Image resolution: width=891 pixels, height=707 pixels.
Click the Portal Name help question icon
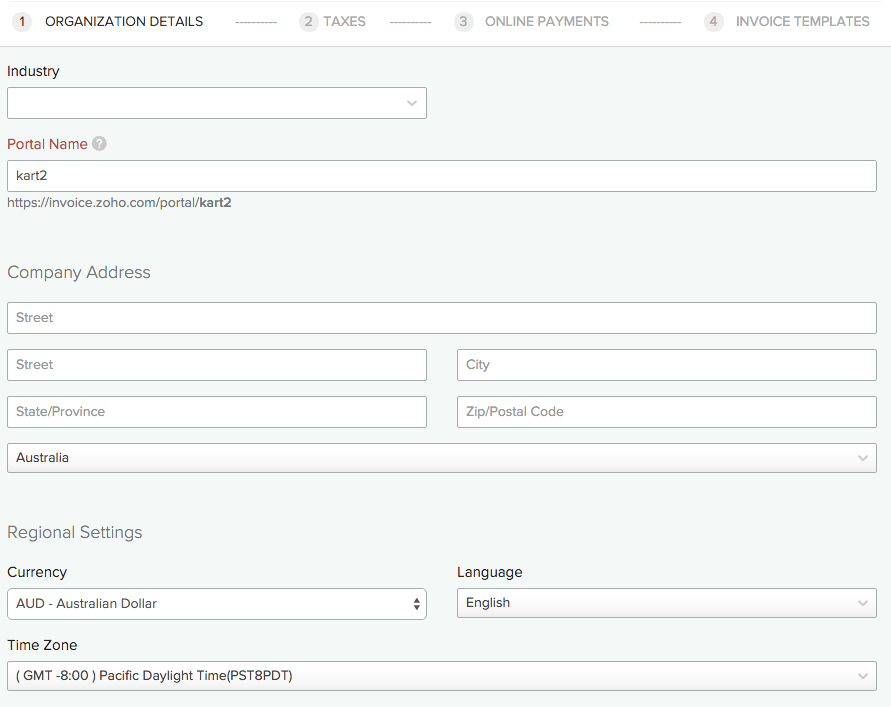click(99, 144)
